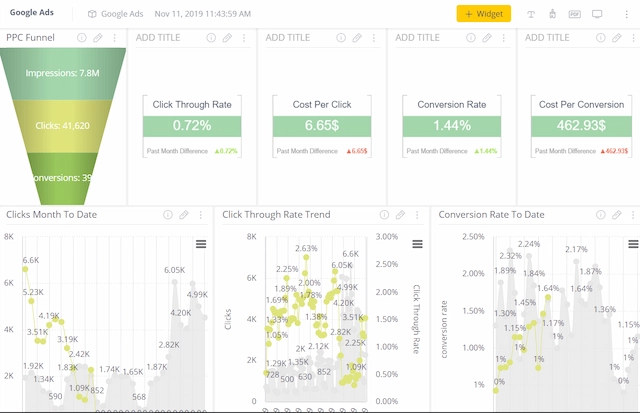The image size is (640, 413).
Task: Open presentation display mode icon in top toolbar
Action: (x=597, y=14)
